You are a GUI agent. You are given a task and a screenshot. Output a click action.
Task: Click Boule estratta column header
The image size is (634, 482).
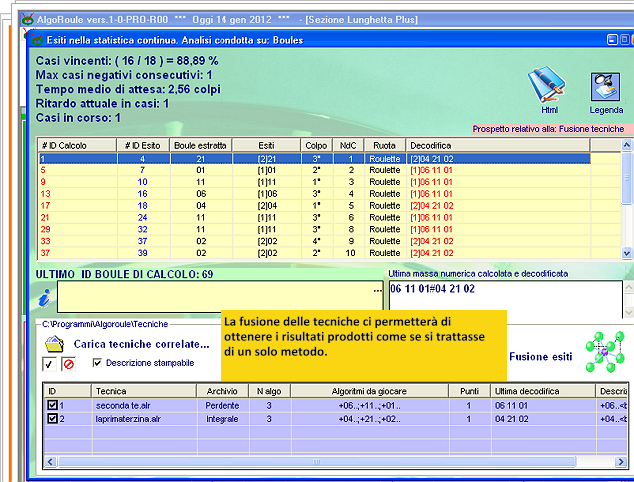tap(201, 145)
